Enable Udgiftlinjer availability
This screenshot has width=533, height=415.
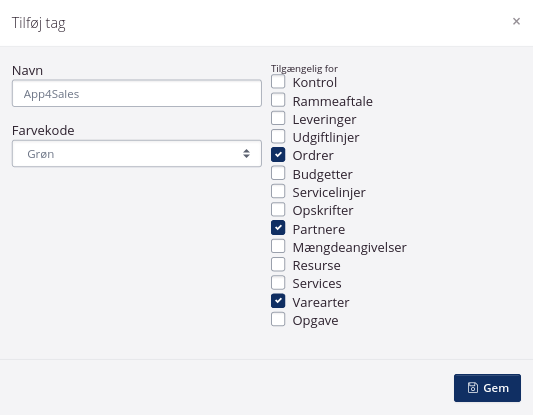[278, 136]
